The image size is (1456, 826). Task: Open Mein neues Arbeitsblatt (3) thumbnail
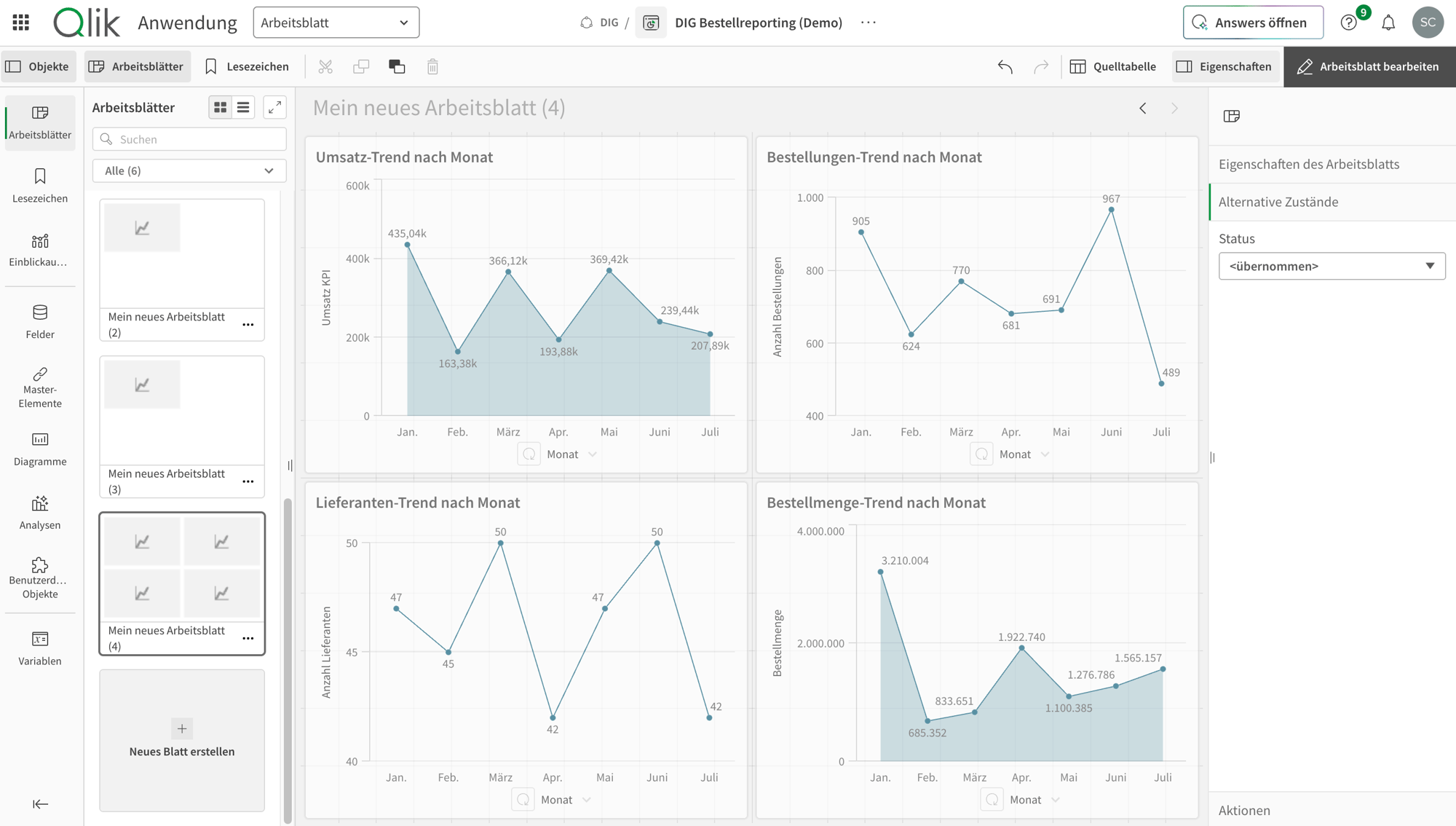point(182,410)
